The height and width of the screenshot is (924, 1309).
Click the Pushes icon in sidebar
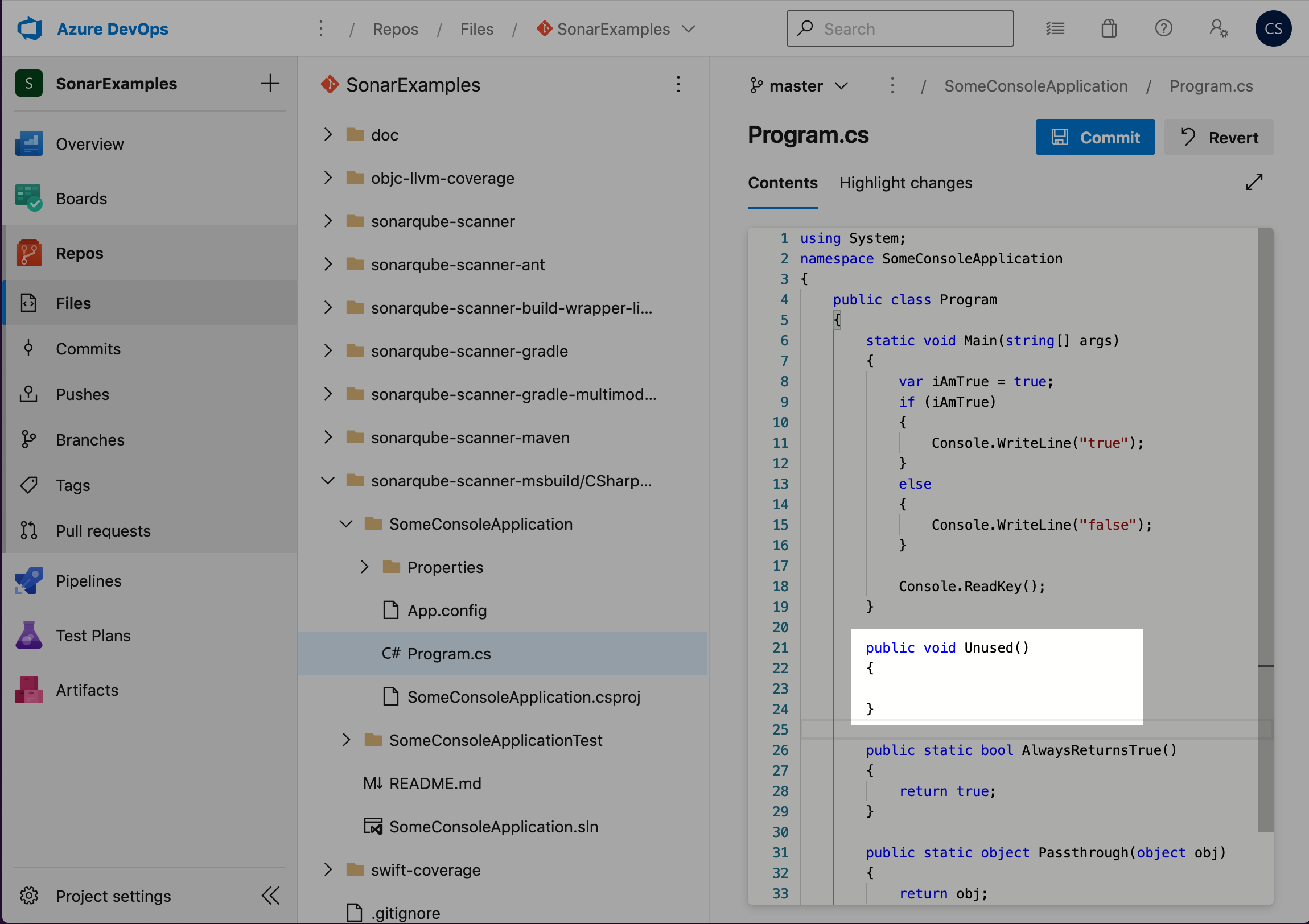(x=28, y=394)
